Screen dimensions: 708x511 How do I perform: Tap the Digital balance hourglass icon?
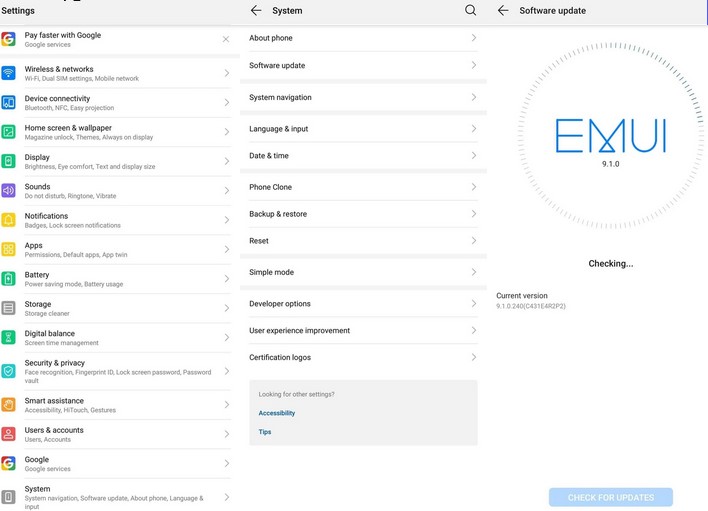tap(8, 337)
